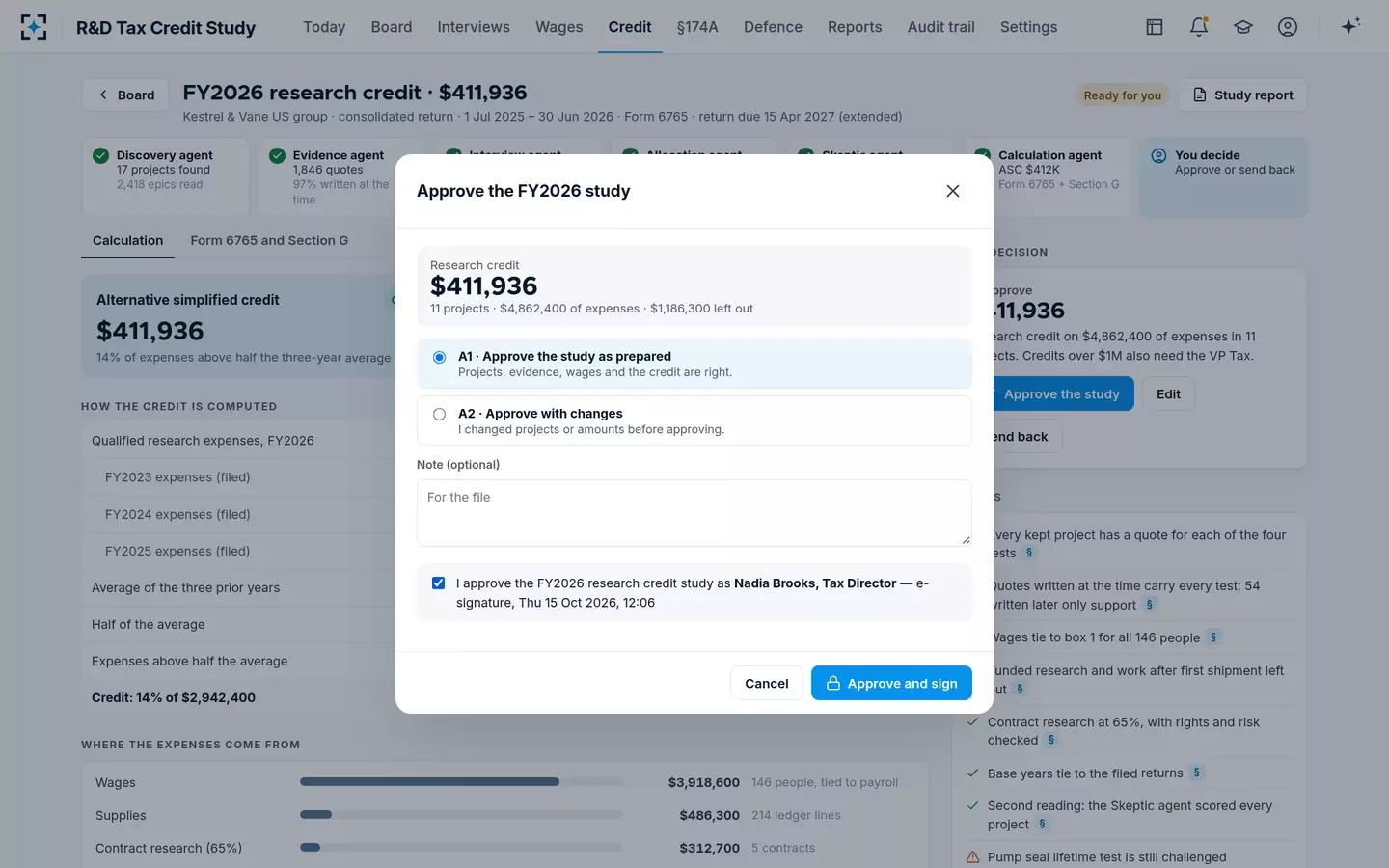Click the Evidence agent green check icon
Image resolution: width=1389 pixels, height=868 pixels.
pyautogui.click(x=277, y=155)
